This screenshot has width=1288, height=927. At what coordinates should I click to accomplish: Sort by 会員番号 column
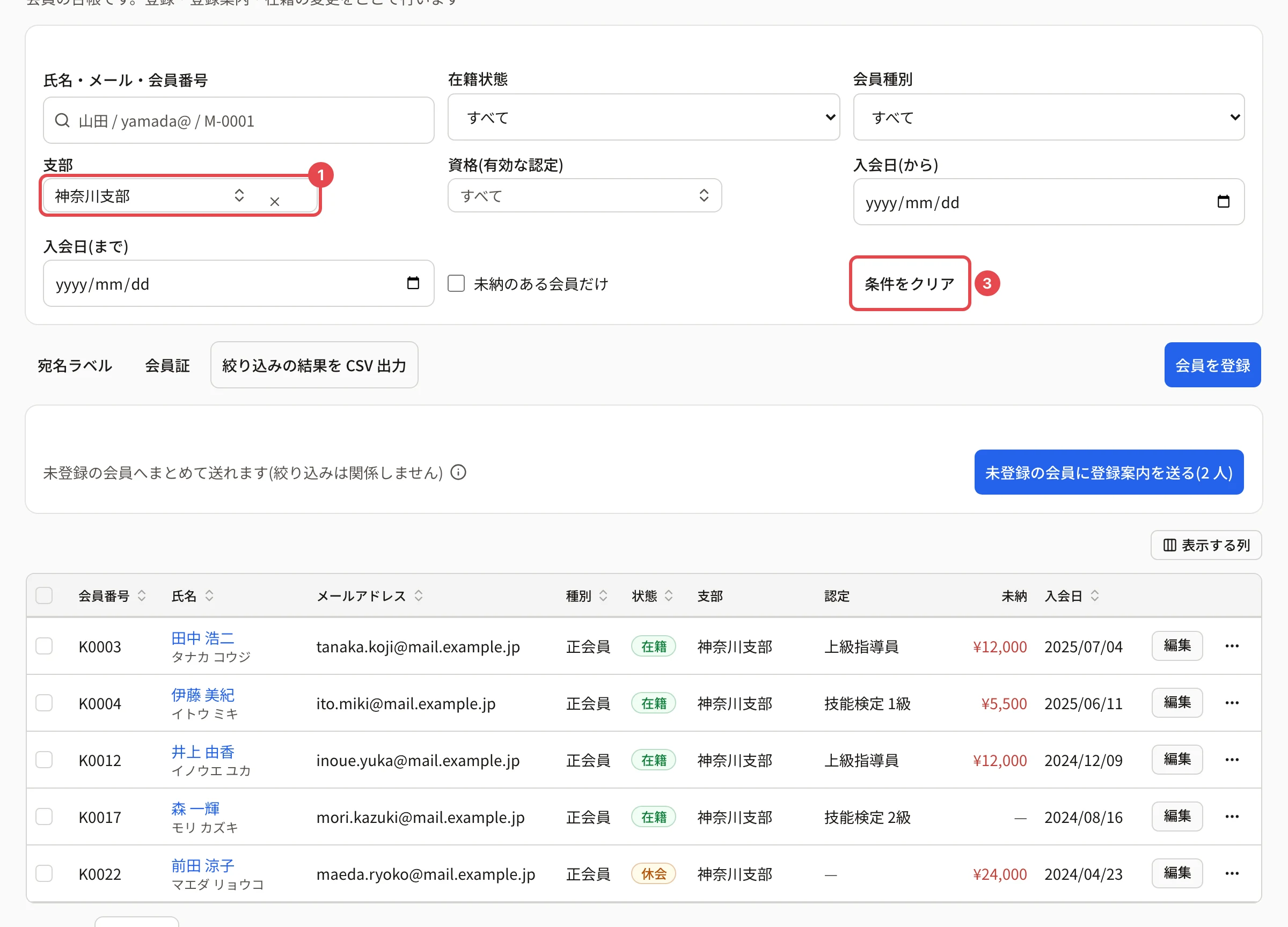click(x=113, y=595)
